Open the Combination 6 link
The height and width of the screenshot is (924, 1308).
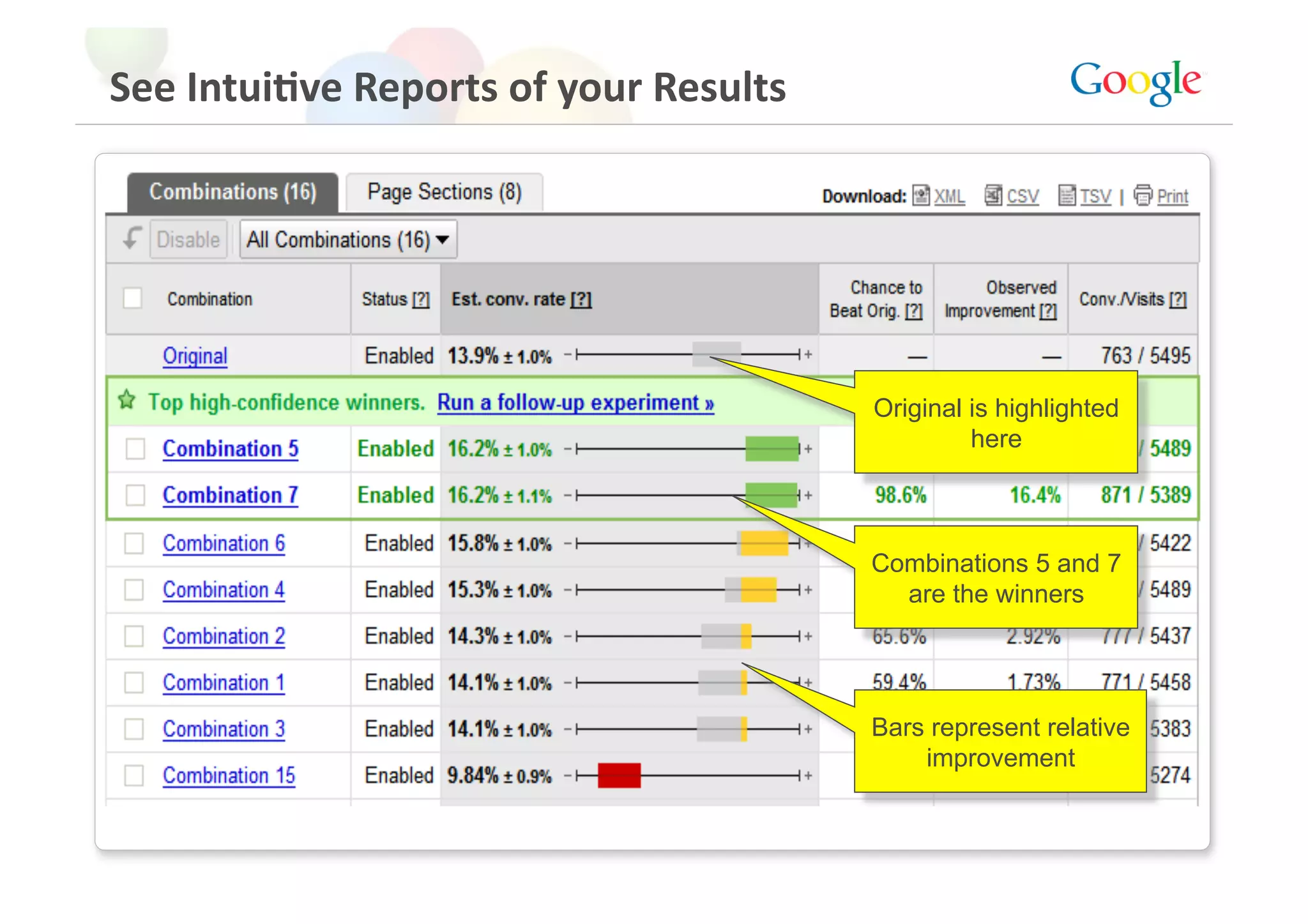point(224,543)
